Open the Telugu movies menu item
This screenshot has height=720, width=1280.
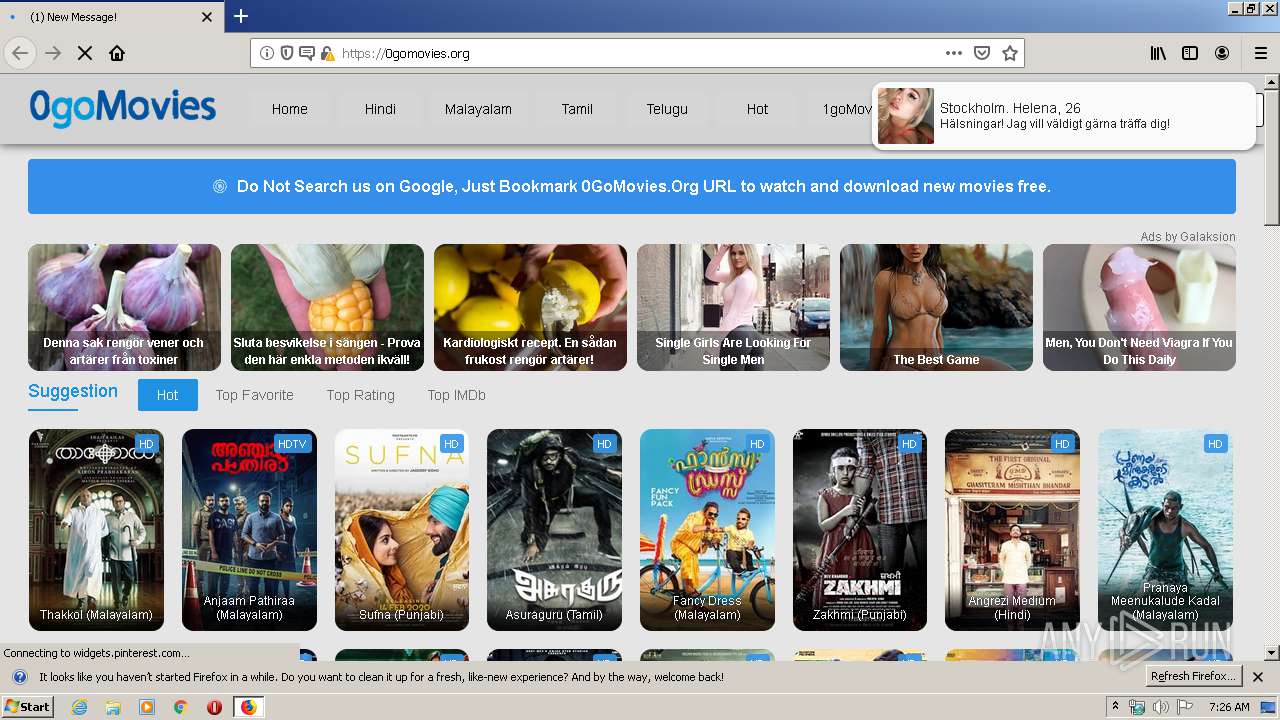(667, 109)
